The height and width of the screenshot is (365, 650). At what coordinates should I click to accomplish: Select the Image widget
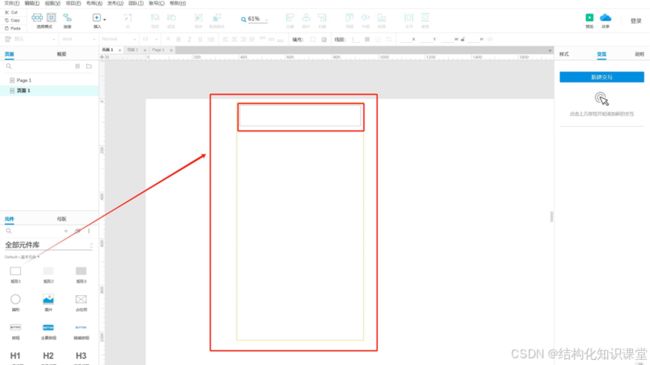tap(48, 302)
